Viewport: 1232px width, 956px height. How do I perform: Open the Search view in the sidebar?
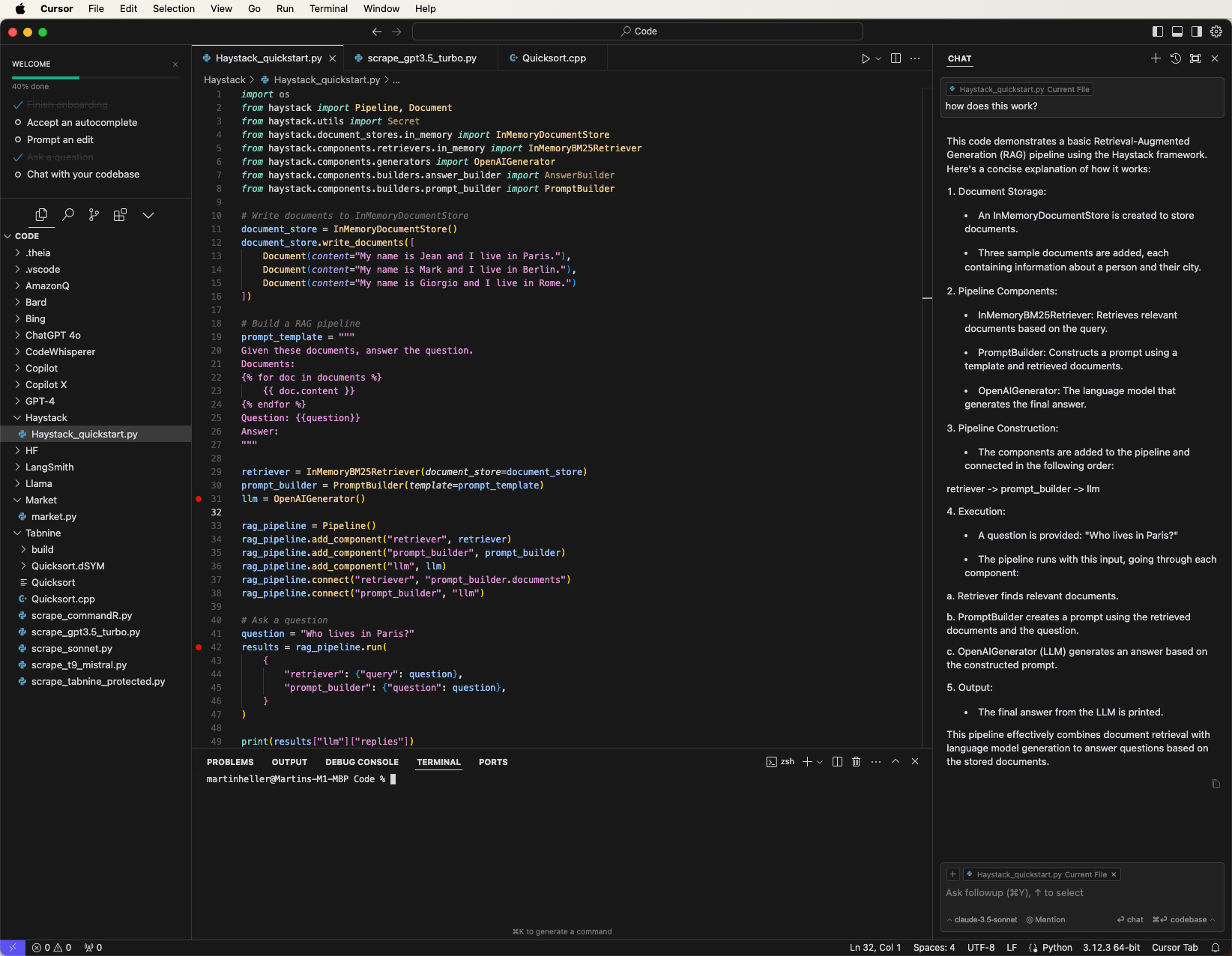68,215
